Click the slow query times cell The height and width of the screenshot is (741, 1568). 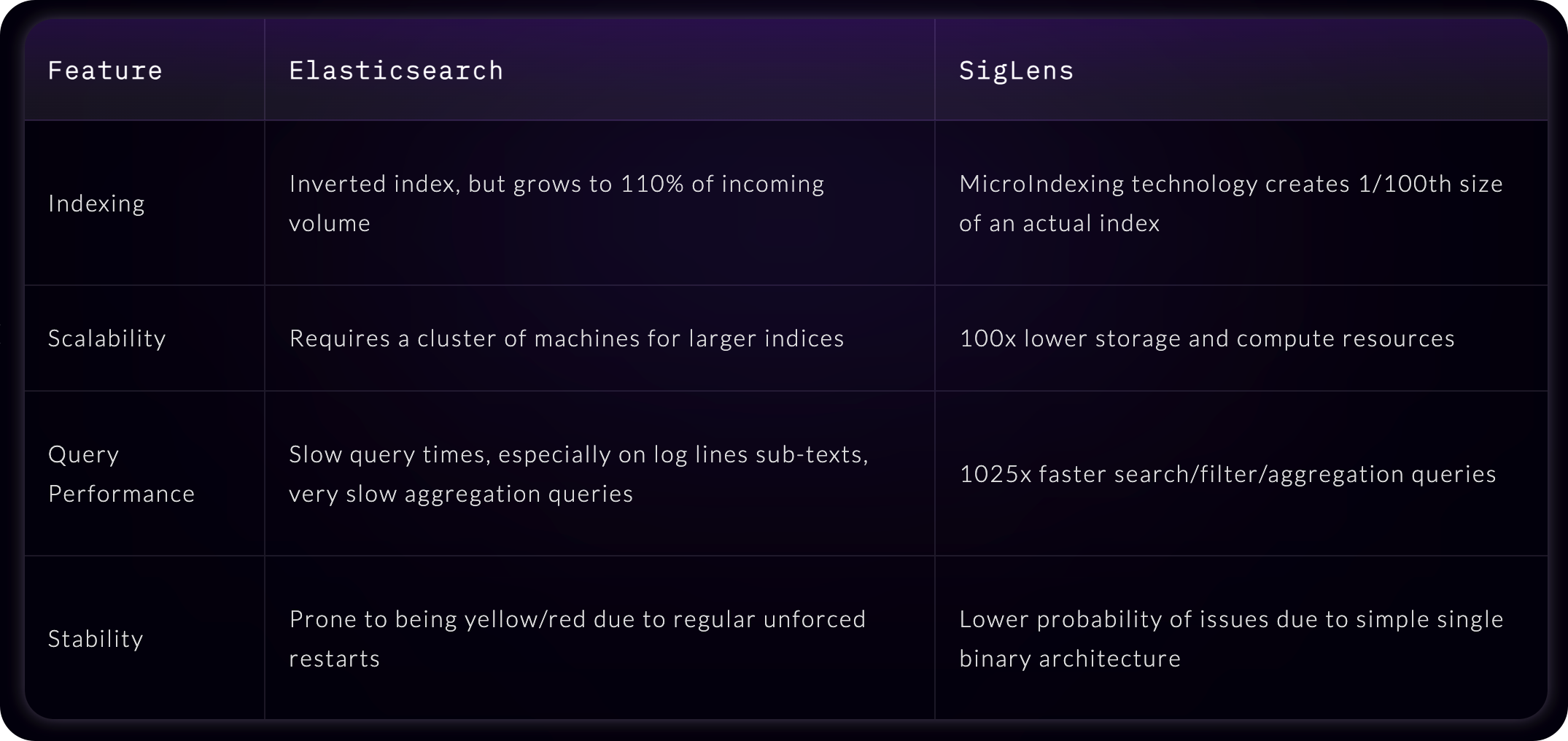click(x=578, y=474)
